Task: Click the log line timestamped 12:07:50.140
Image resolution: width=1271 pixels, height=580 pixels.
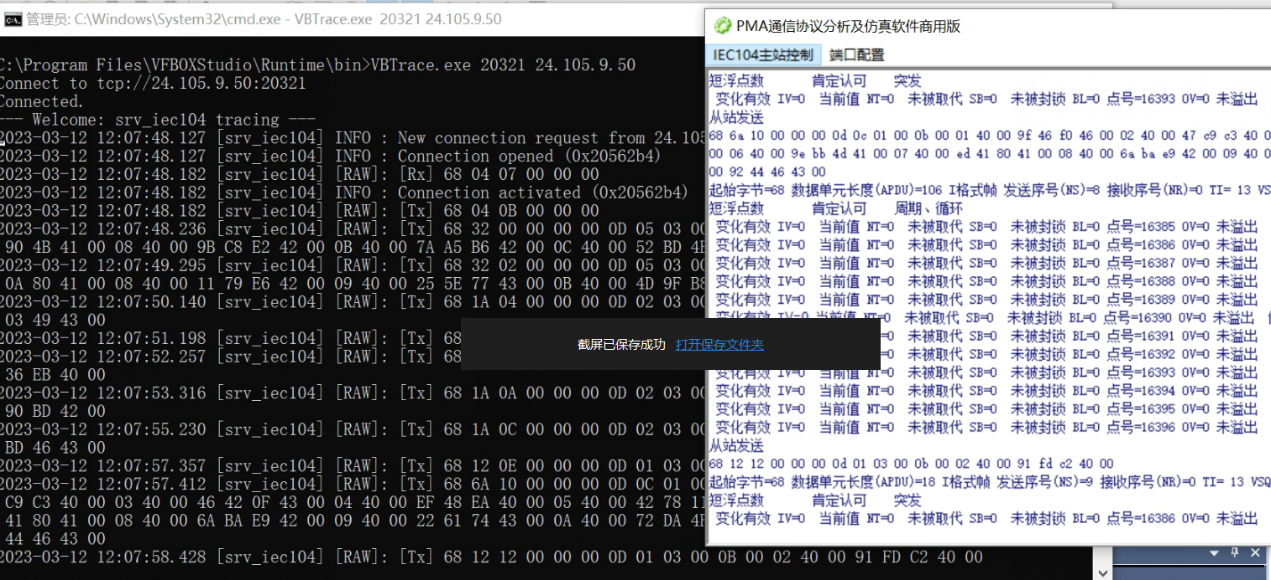Action: (x=352, y=302)
